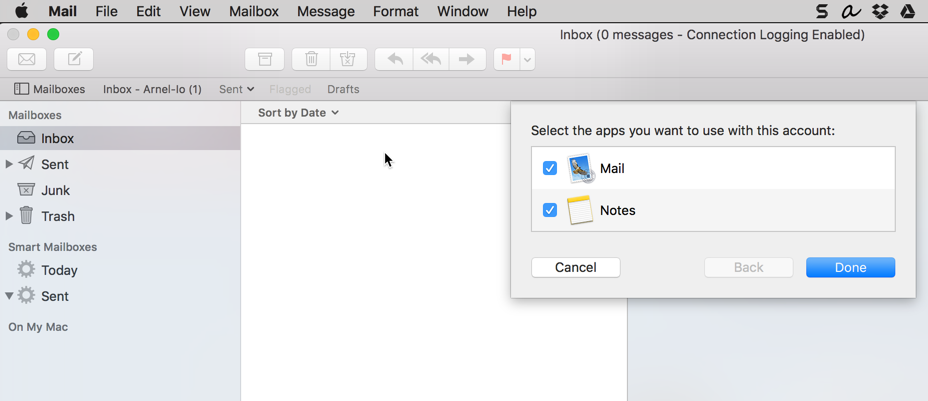The width and height of the screenshot is (928, 401).
Task: Open the Apple menu
Action: tap(21, 11)
